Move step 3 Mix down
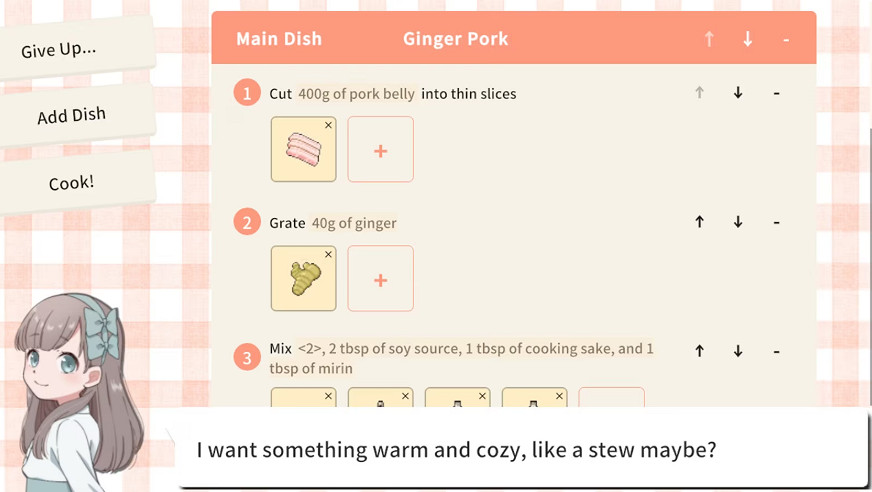 tap(738, 351)
